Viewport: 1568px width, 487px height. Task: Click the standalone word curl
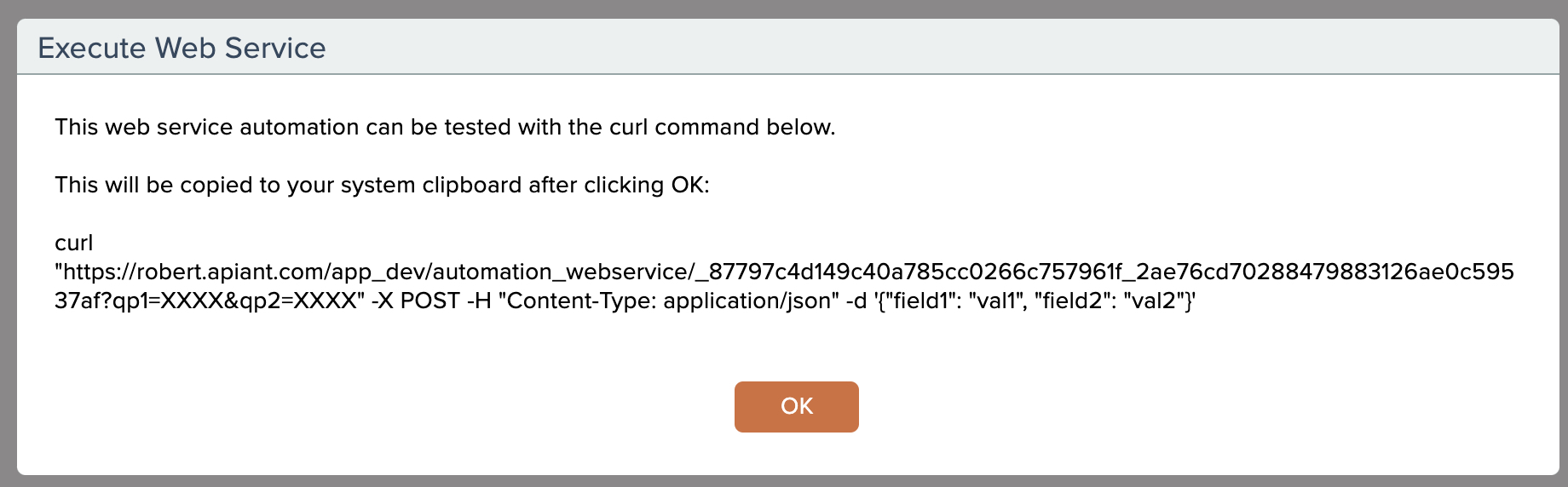point(73,243)
